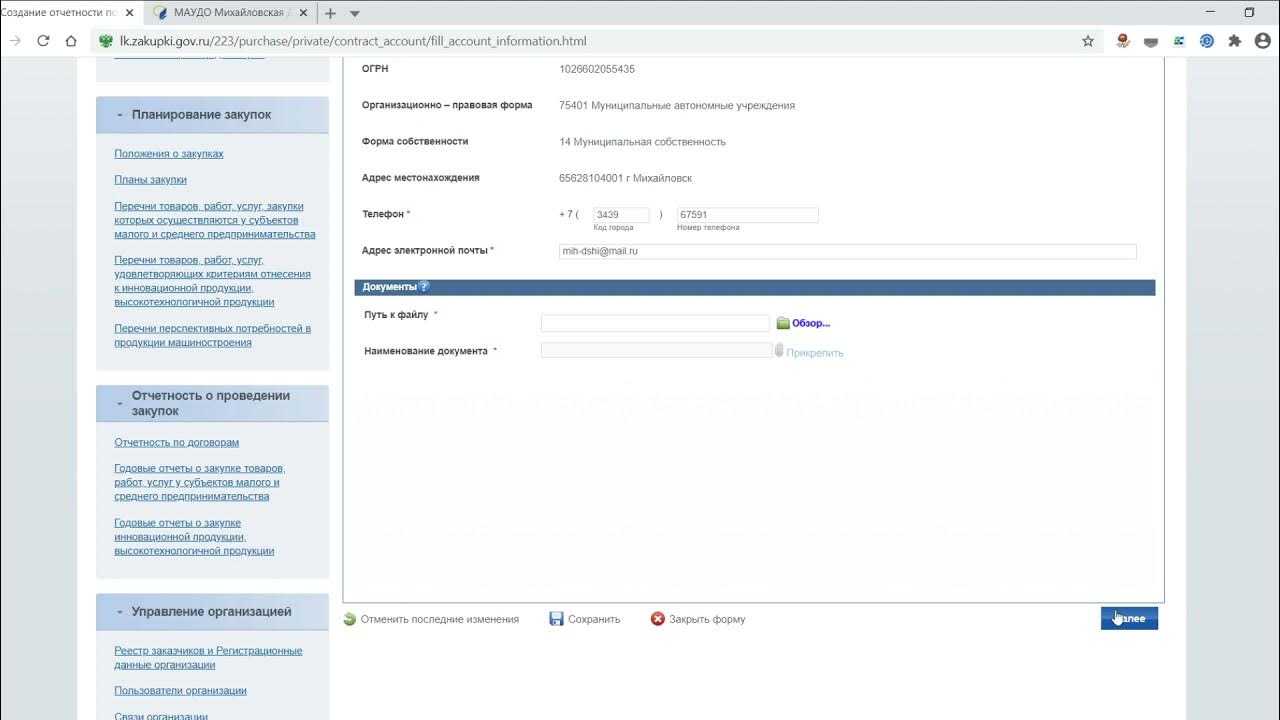Open annual reports on innovative products link

point(194,537)
